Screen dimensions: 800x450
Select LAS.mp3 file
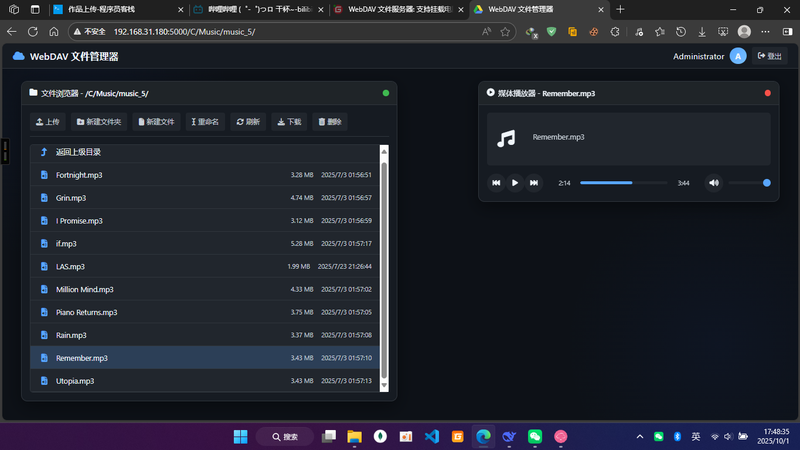205,266
